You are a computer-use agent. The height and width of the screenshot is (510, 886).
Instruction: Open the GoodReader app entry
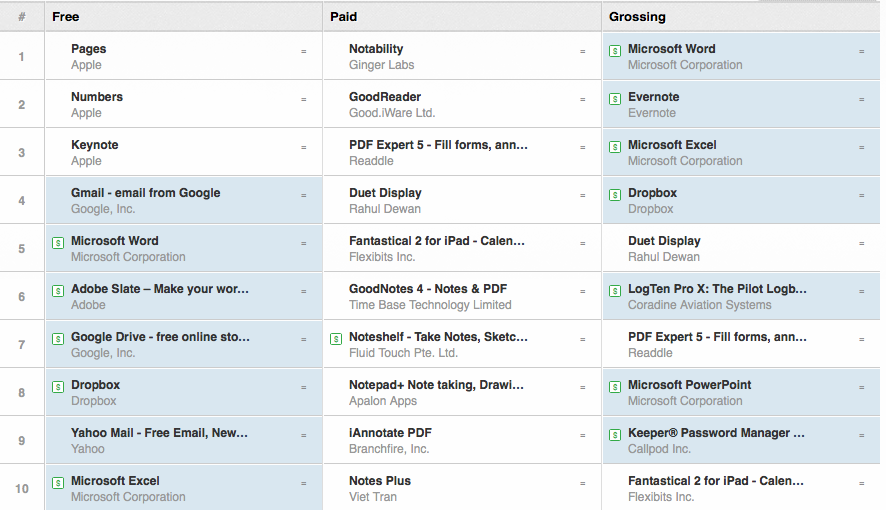pos(385,97)
